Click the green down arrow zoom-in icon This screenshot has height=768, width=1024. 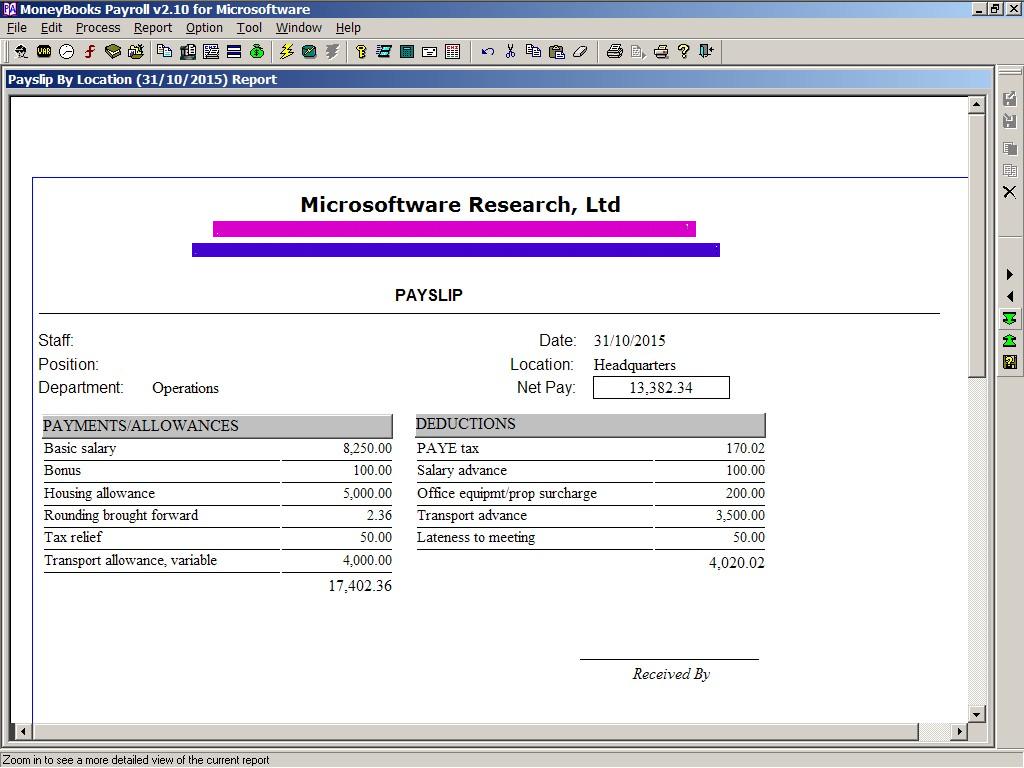[x=1010, y=319]
